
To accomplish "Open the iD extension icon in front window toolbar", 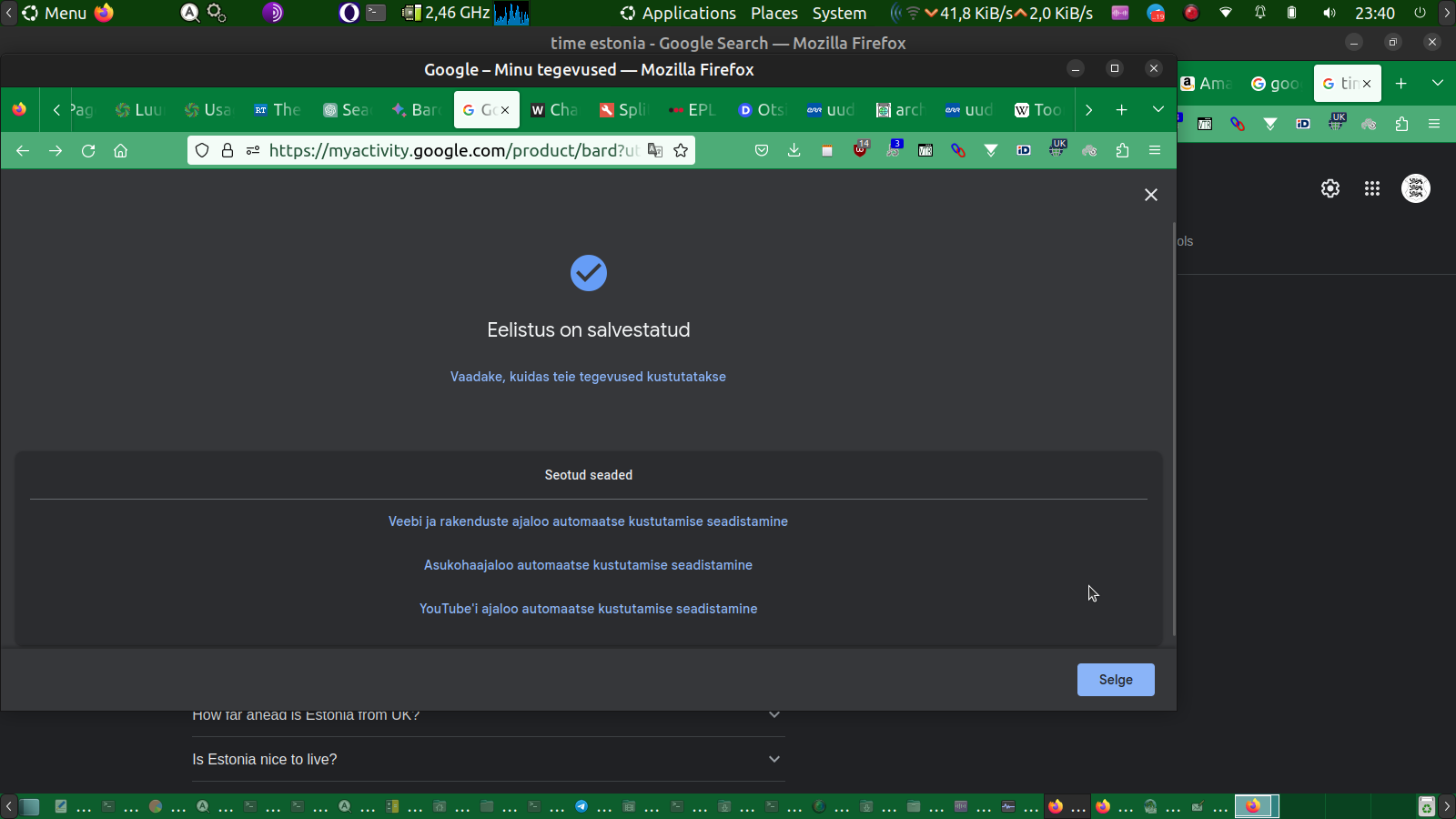I will pyautogui.click(x=1024, y=151).
